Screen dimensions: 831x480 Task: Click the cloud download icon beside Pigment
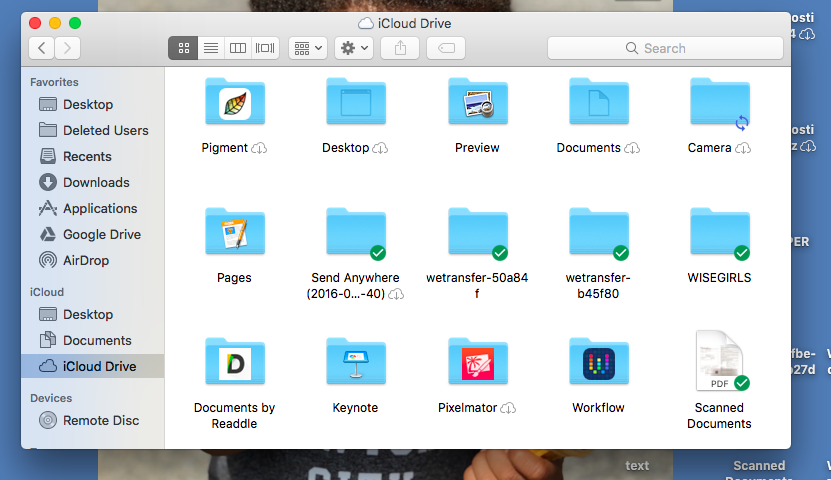click(x=259, y=148)
